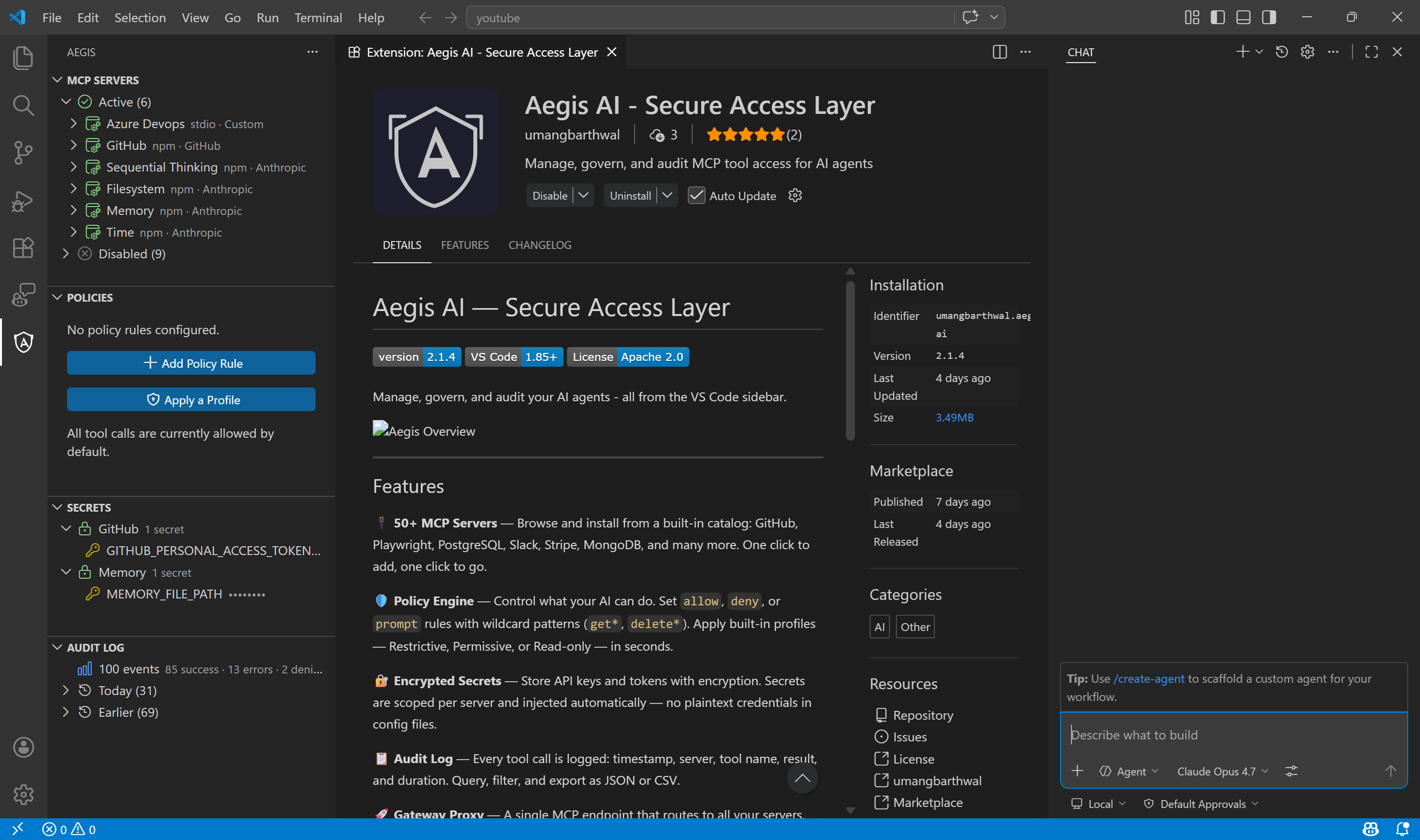Maximize the chat panel
Image resolution: width=1420 pixels, height=840 pixels.
click(x=1371, y=52)
